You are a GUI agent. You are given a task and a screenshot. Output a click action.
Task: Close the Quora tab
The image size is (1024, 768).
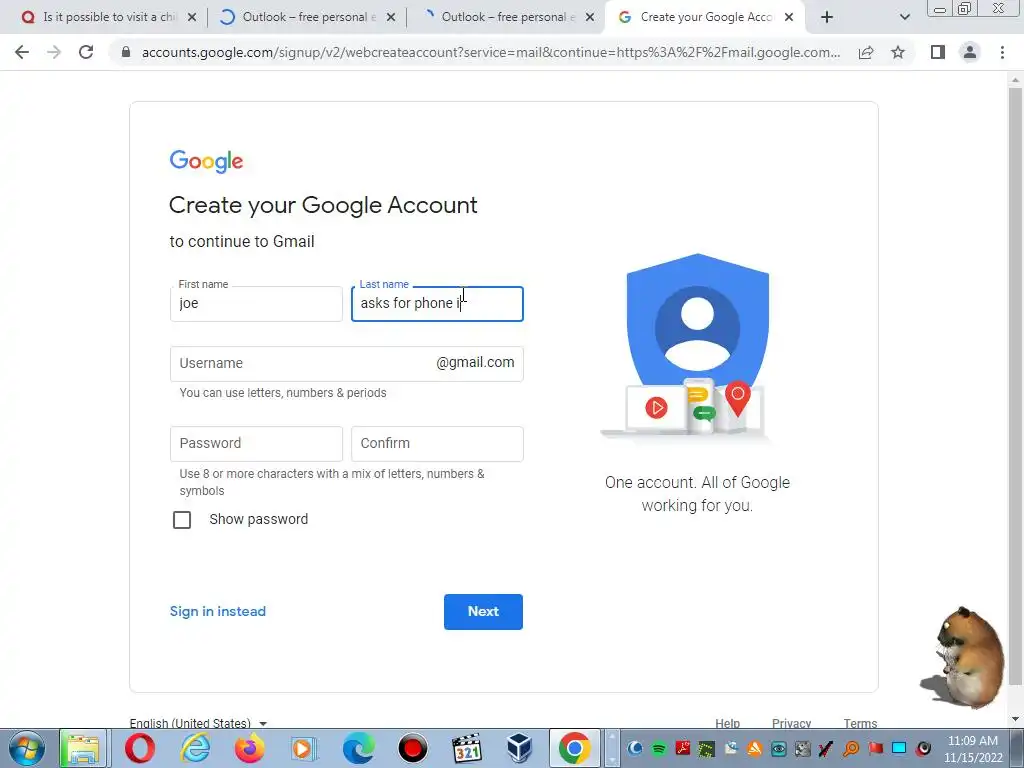pos(192,18)
